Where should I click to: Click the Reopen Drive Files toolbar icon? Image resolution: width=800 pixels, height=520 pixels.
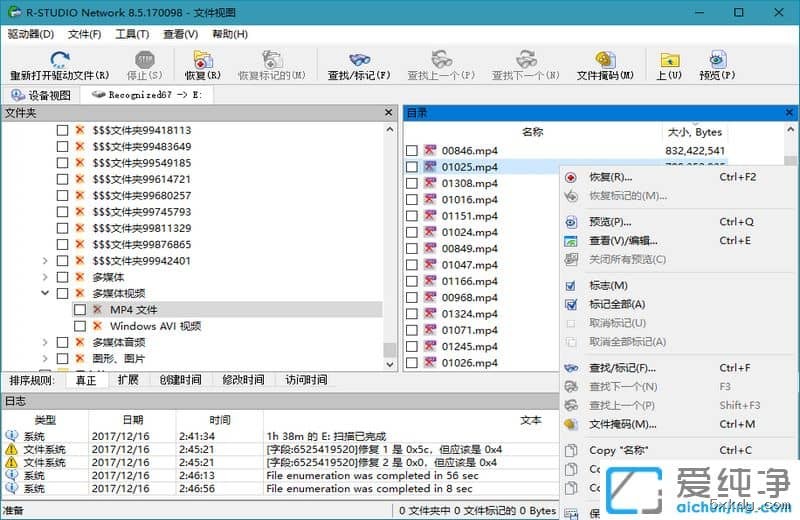60,59
